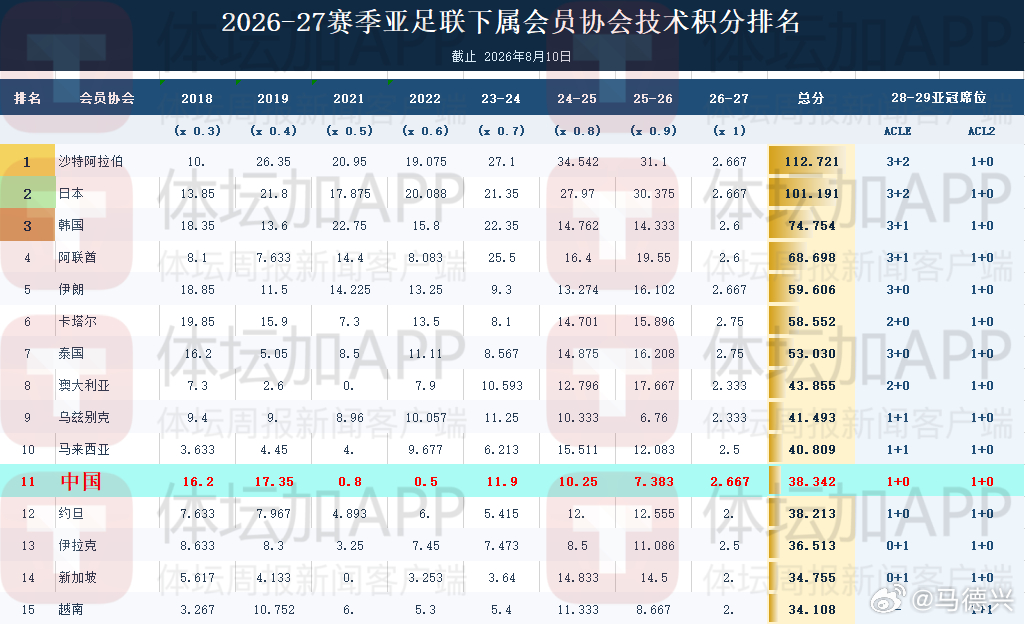Image resolution: width=1025 pixels, height=624 pixels.
Task: Click the 会员协会 column header
Action: 107,98
